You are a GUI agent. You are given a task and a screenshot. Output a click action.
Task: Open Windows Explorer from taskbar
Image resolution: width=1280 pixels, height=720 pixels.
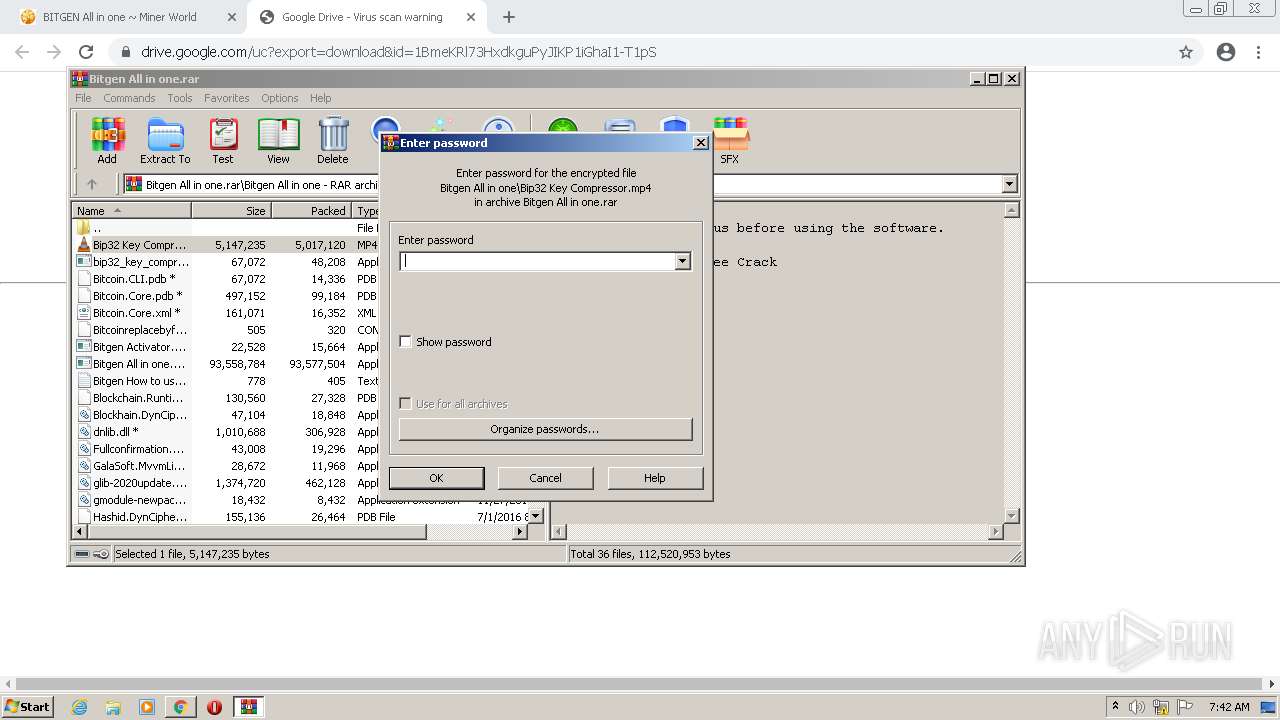[113, 707]
